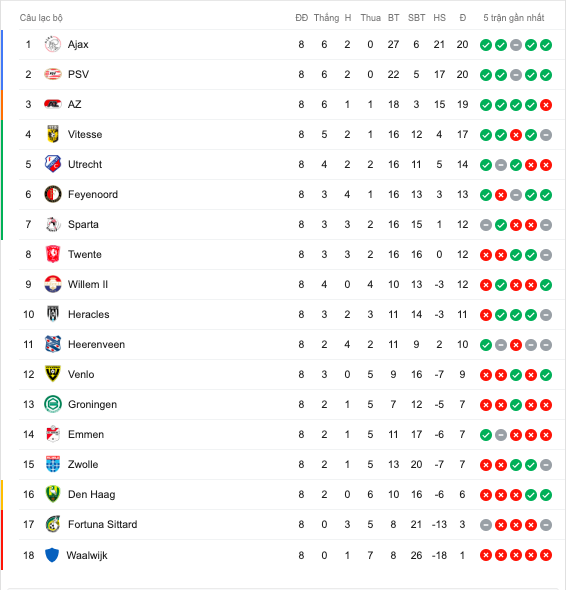Click Ajax's draw result indicator

coord(516,45)
